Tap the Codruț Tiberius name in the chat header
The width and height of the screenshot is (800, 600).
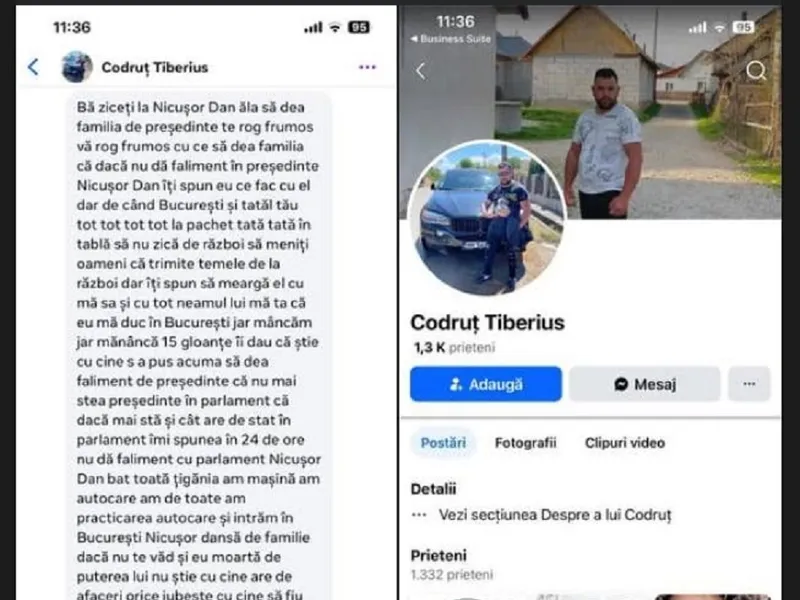[x=155, y=67]
